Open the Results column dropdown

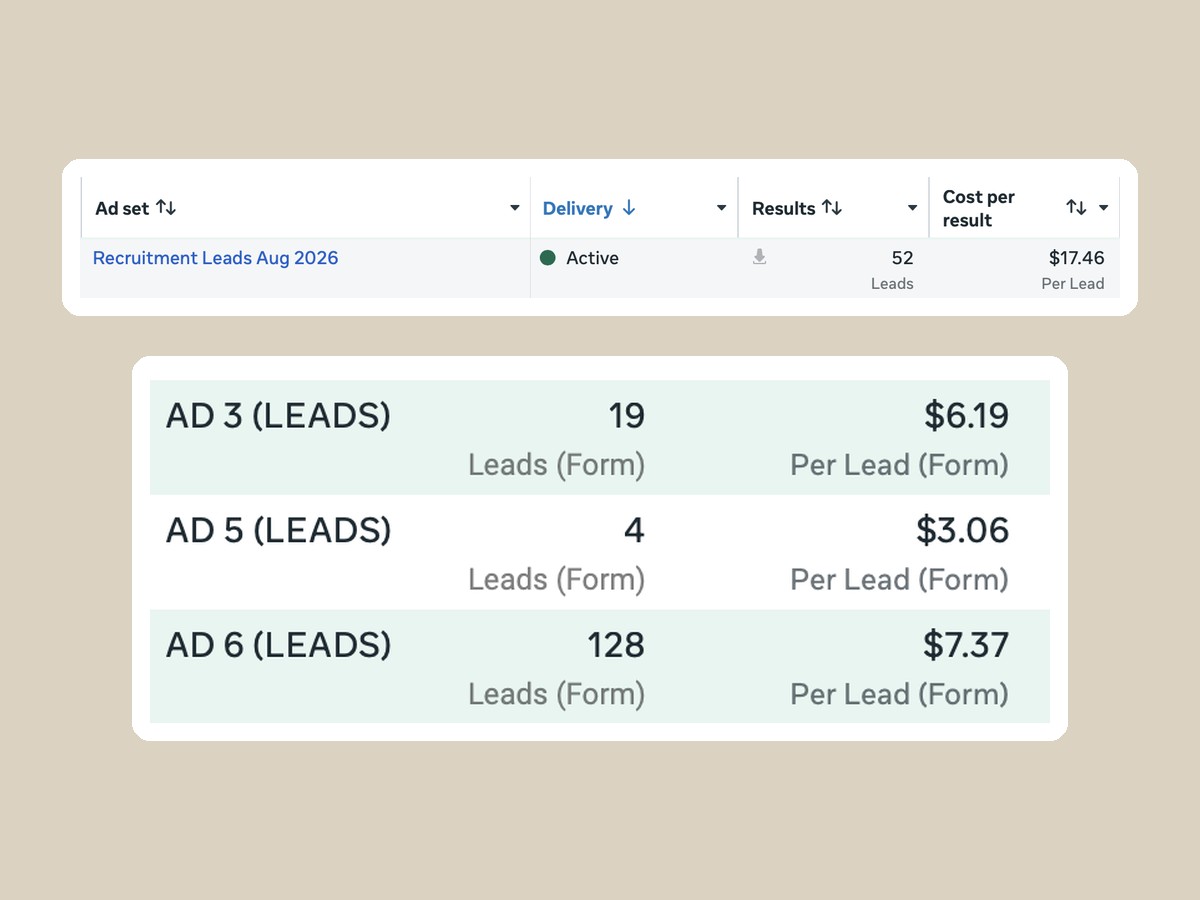[x=912, y=208]
